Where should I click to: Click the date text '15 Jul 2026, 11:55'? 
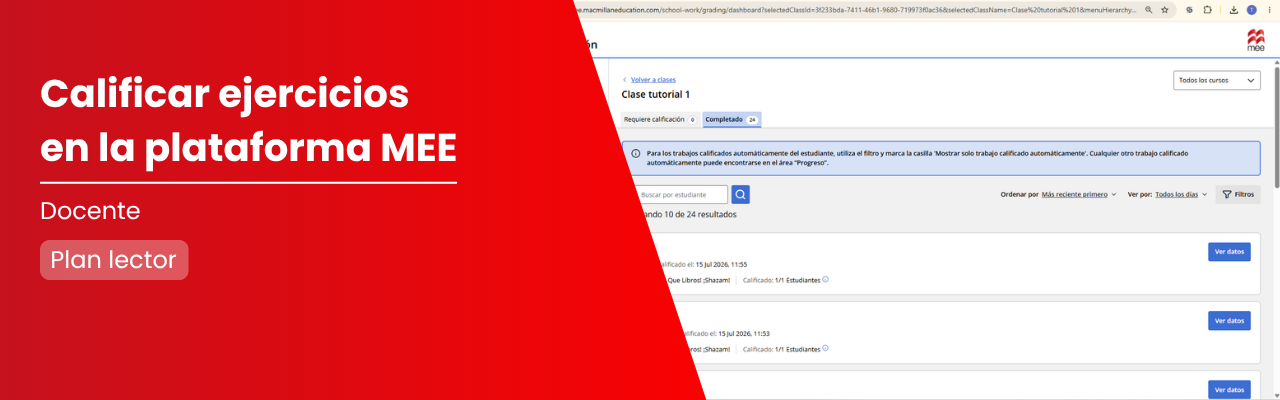[721, 265]
